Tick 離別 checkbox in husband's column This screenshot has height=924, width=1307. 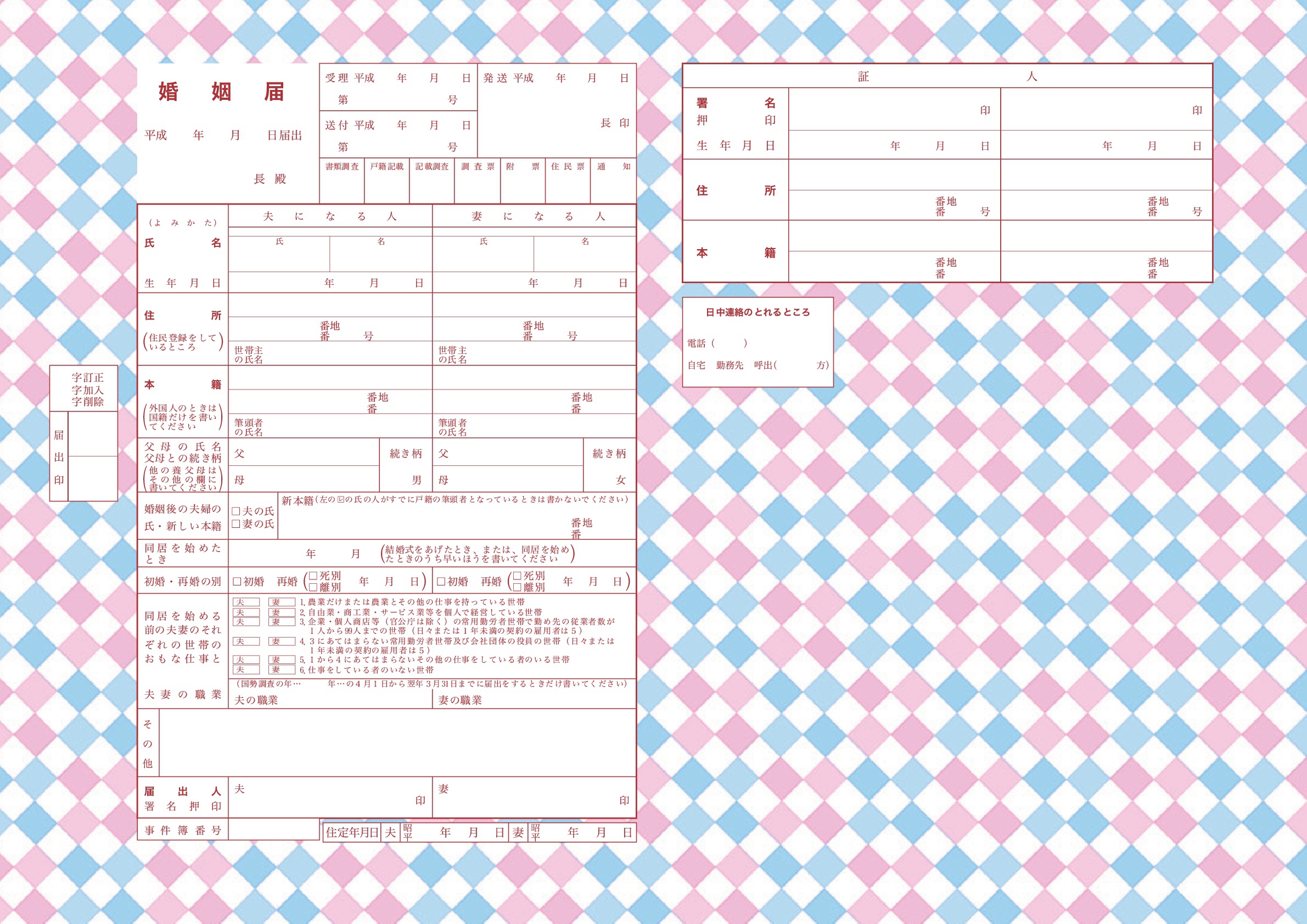[313, 587]
